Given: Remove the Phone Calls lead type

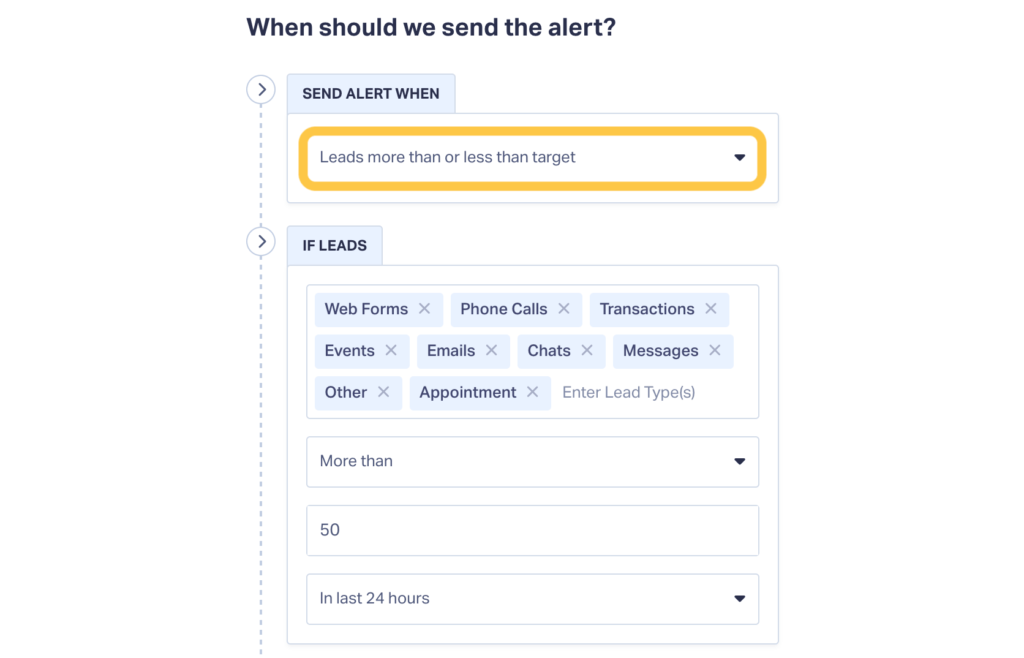Looking at the screenshot, I should click(x=565, y=310).
